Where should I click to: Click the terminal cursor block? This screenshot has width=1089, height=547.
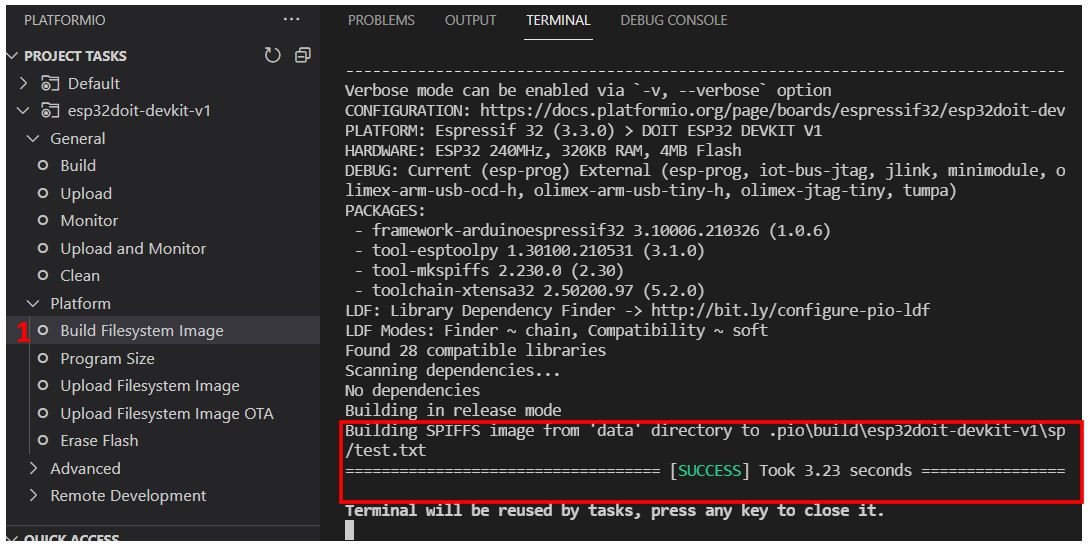pyautogui.click(x=349, y=530)
